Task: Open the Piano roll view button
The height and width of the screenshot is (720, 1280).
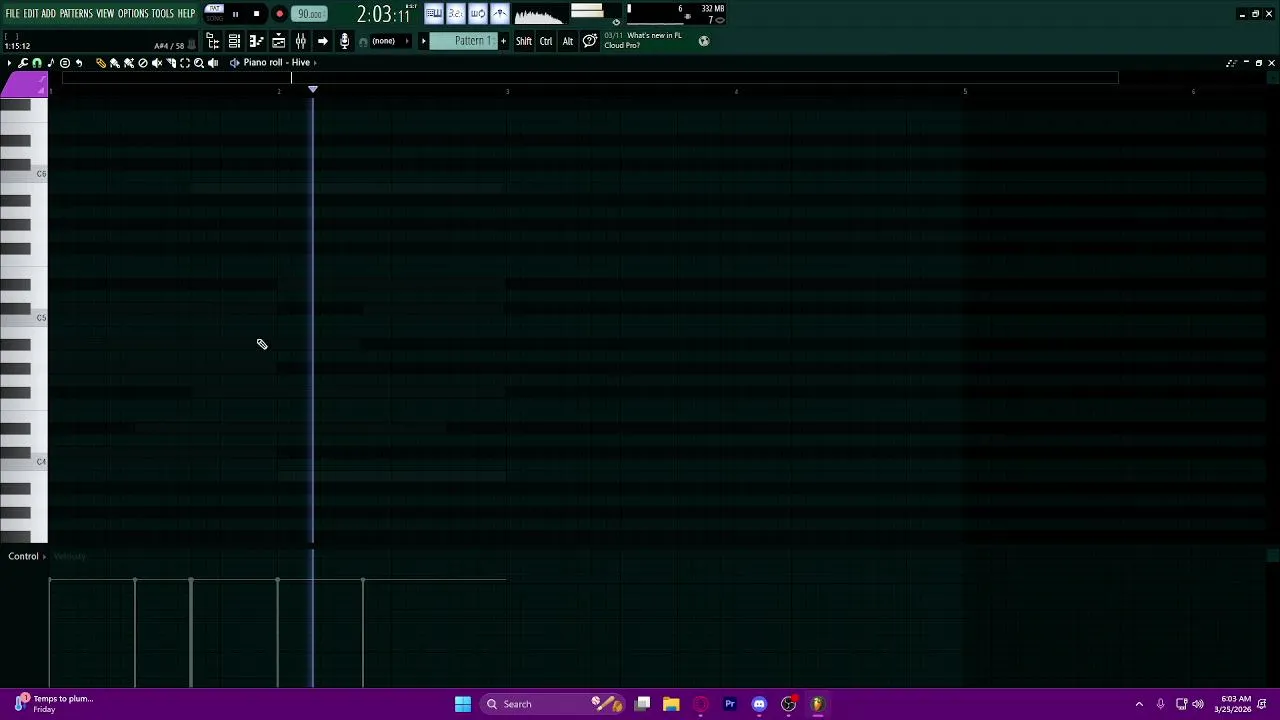Action: pyautogui.click(x=256, y=41)
